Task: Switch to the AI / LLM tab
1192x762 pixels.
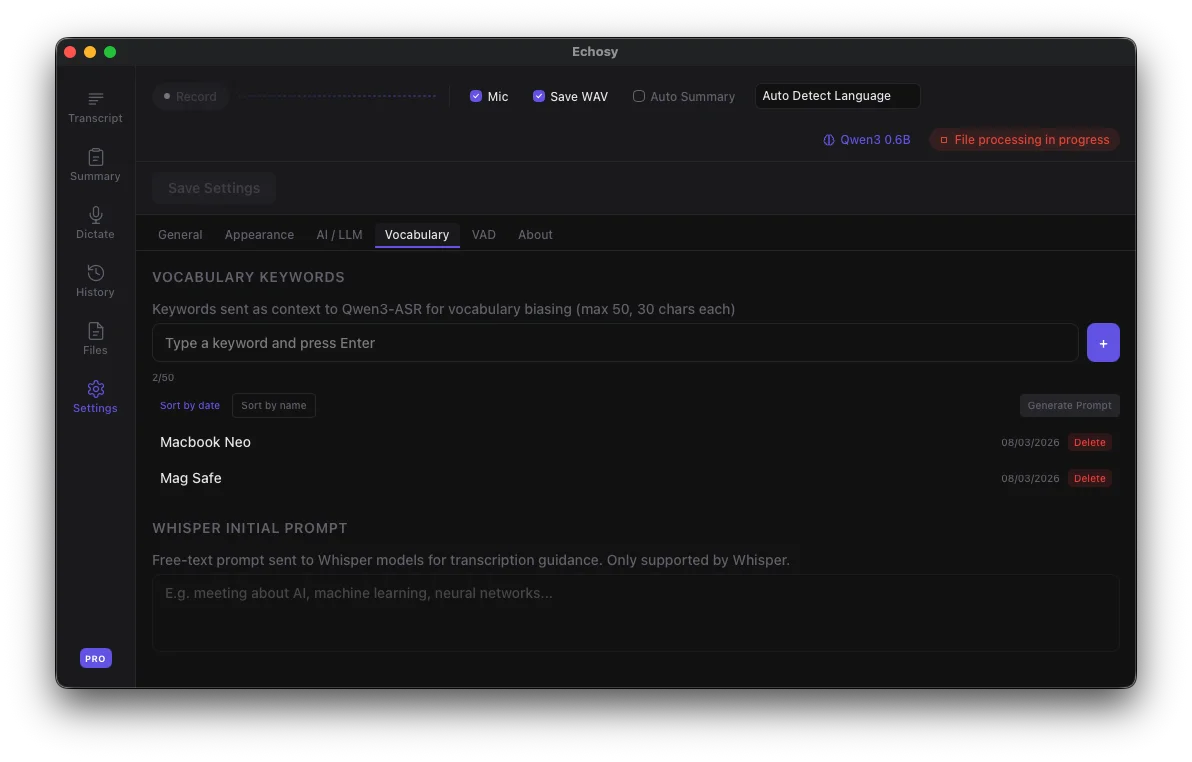Action: [339, 235]
